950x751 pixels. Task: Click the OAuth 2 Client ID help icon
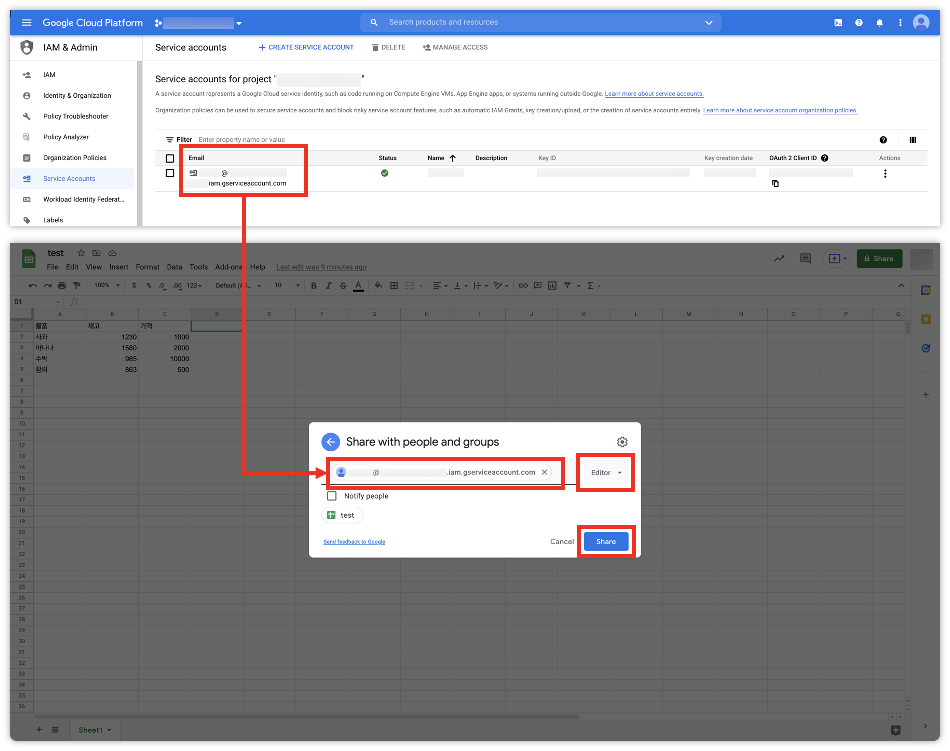[825, 158]
